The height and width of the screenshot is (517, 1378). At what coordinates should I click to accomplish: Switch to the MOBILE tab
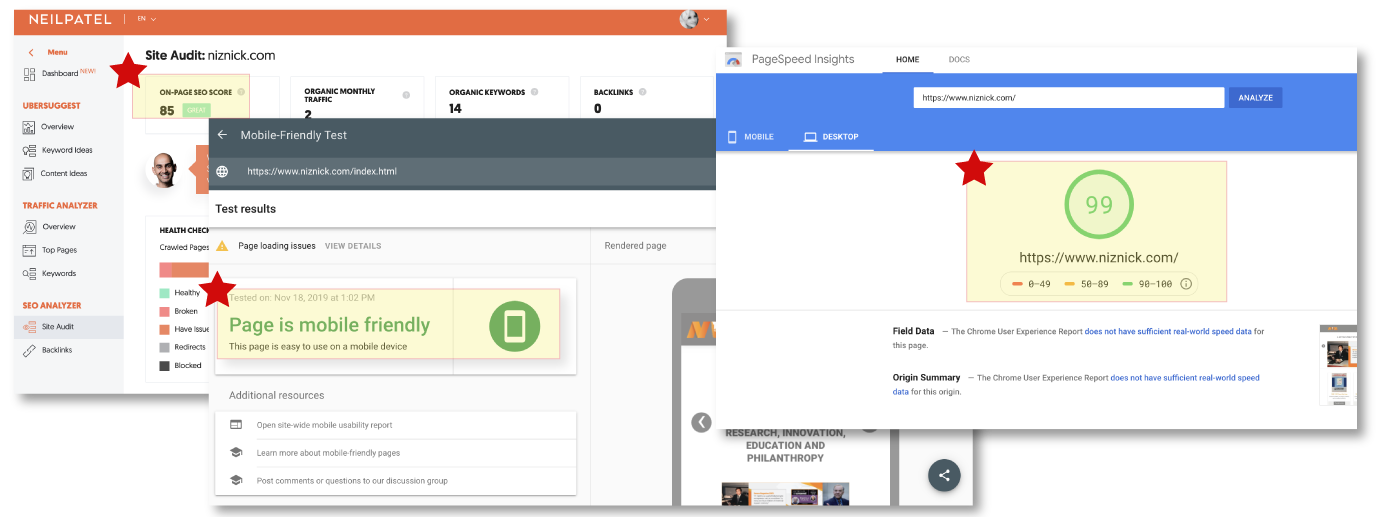coord(750,137)
